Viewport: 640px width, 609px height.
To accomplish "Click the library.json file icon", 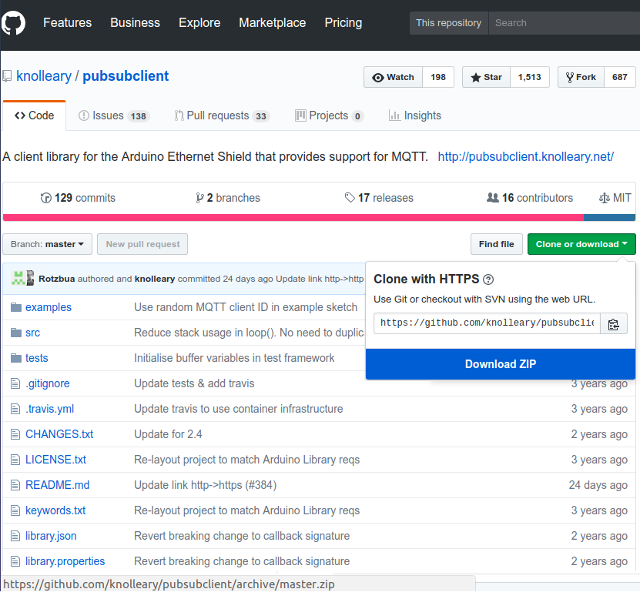I will tap(16, 536).
